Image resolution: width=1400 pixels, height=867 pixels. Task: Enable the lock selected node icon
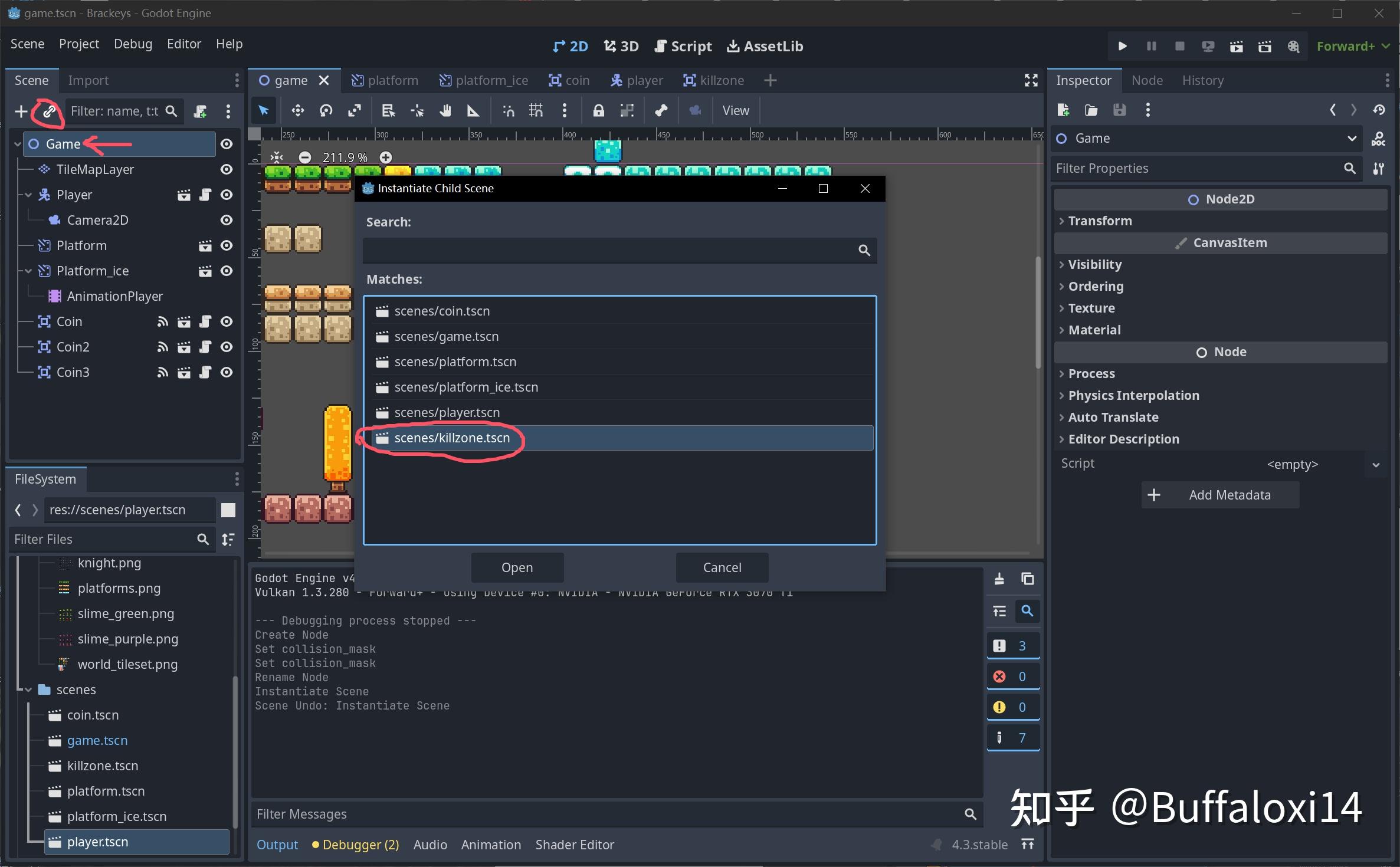pos(598,110)
